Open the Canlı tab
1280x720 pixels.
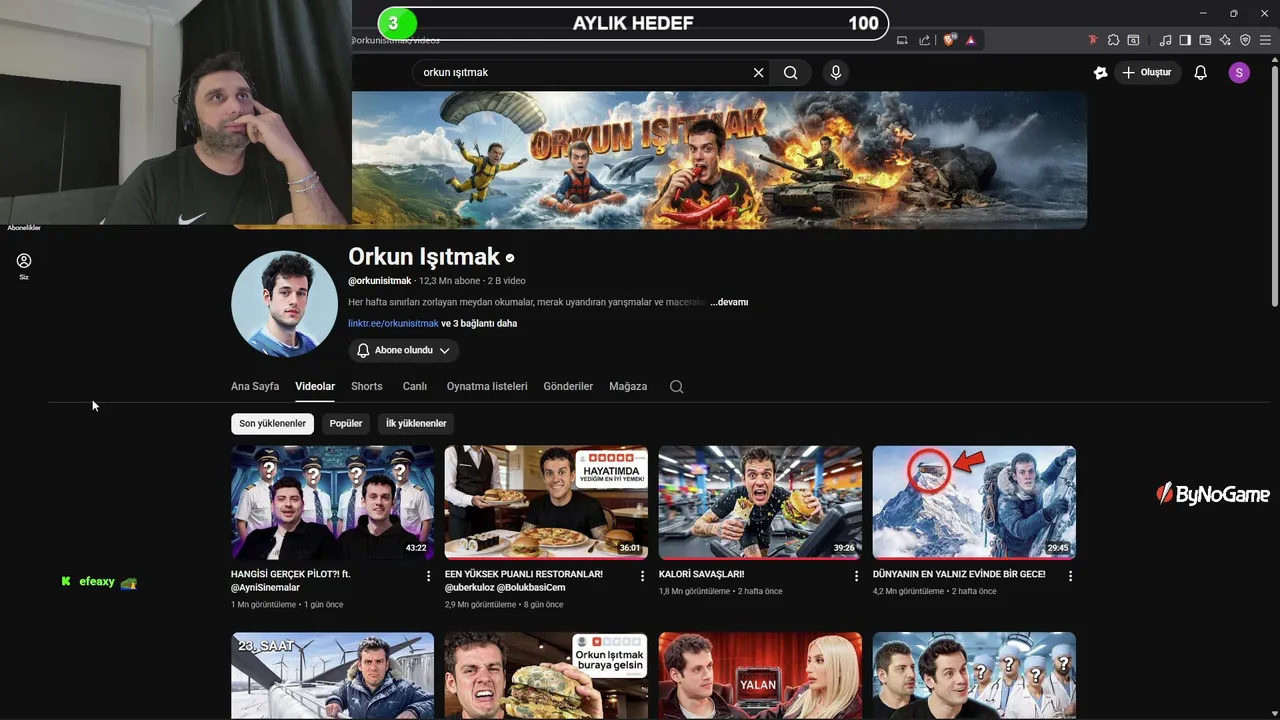pyautogui.click(x=415, y=386)
